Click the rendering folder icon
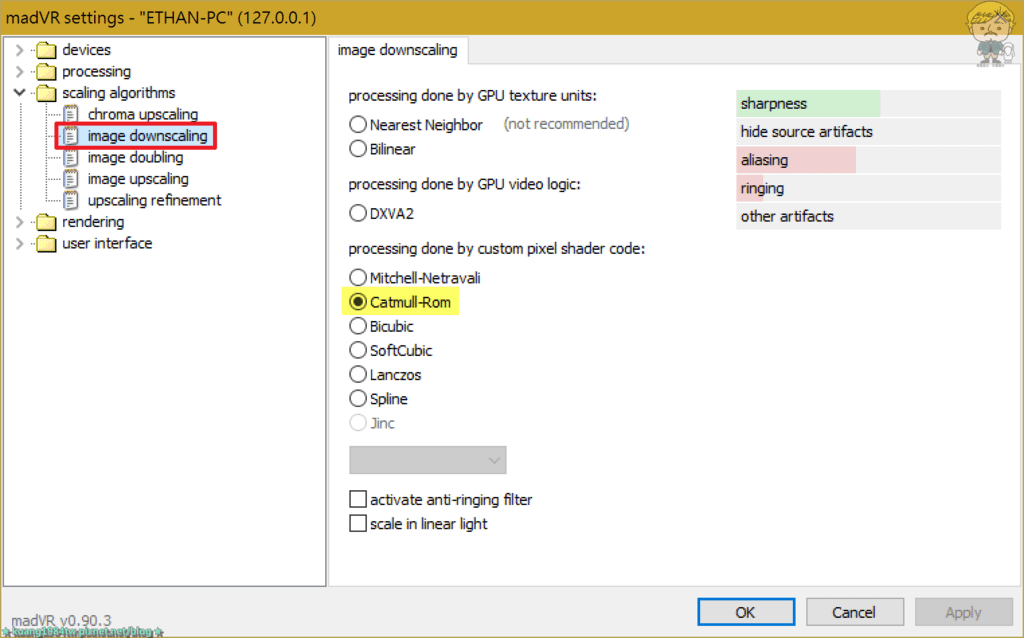The width and height of the screenshot is (1024, 638). (46, 222)
